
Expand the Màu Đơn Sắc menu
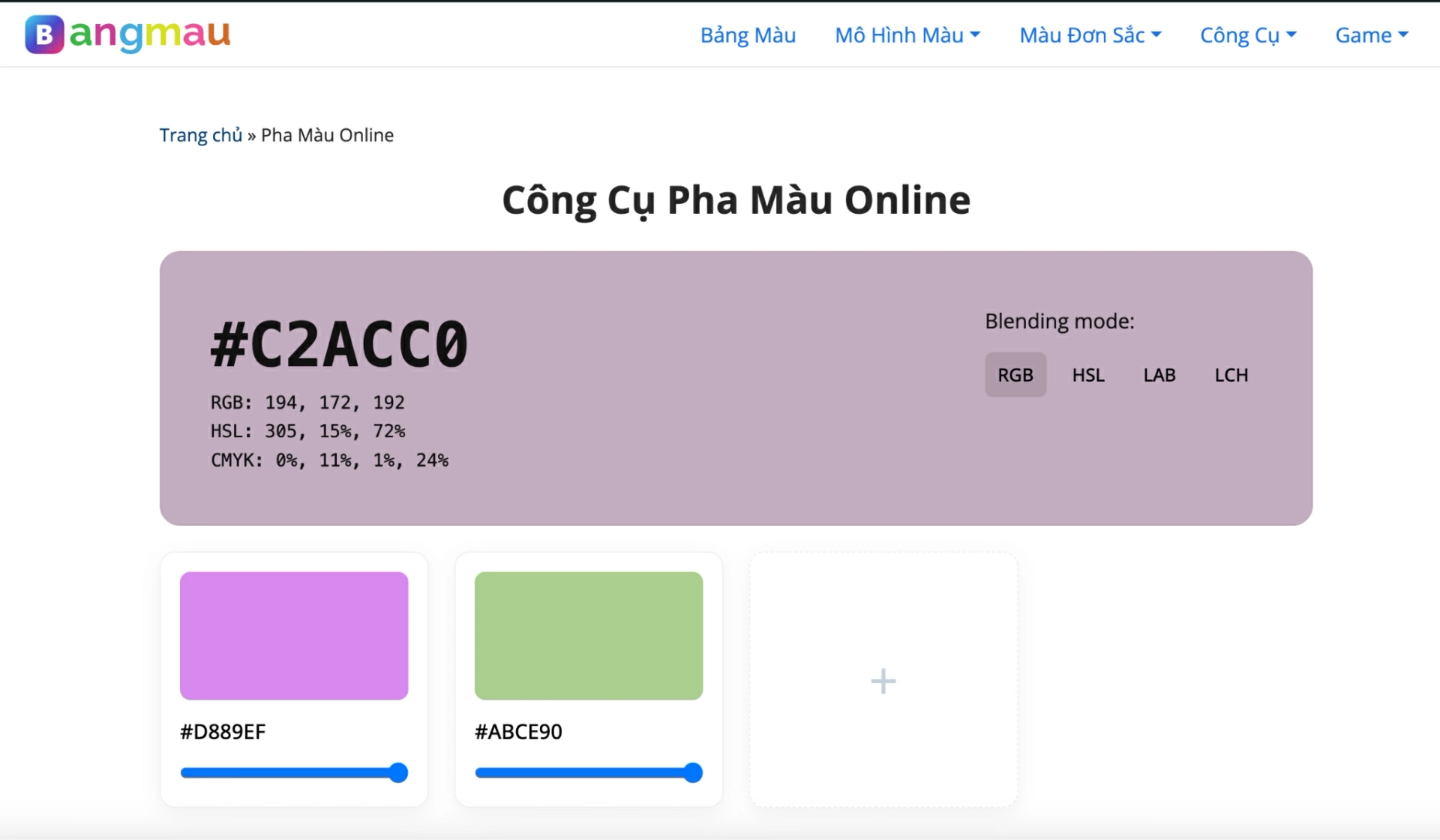pyautogui.click(x=1090, y=34)
